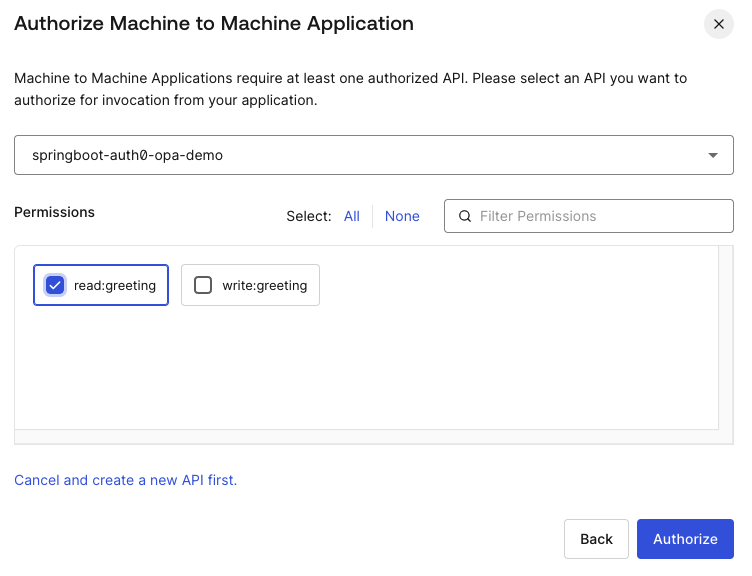
Task: Click the dialog title heading text
Action: [x=214, y=24]
